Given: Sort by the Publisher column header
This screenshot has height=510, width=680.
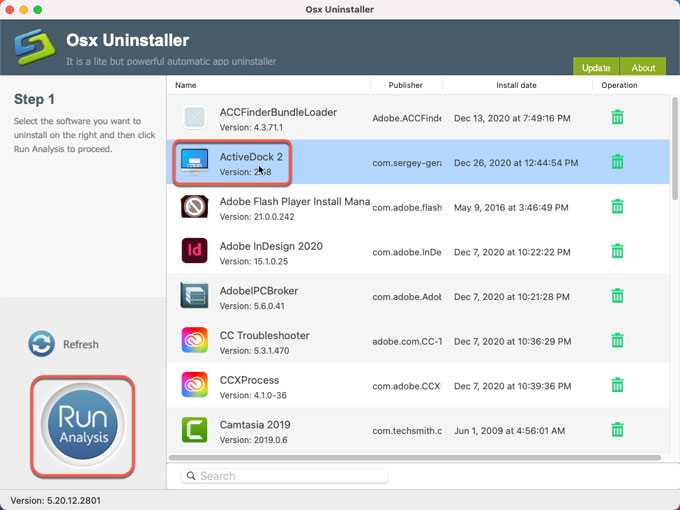Looking at the screenshot, I should (x=405, y=85).
